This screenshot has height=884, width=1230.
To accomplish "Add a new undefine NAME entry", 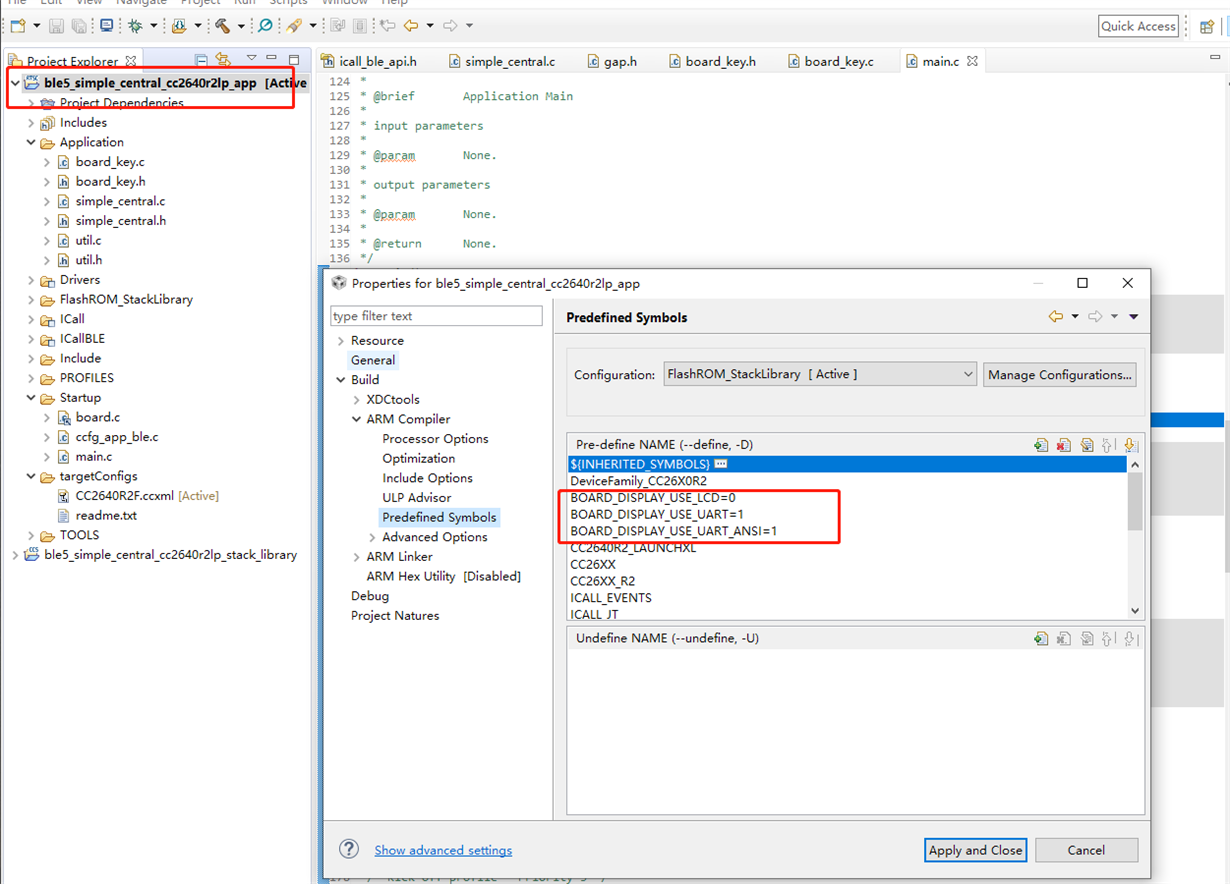I will pyautogui.click(x=1041, y=638).
